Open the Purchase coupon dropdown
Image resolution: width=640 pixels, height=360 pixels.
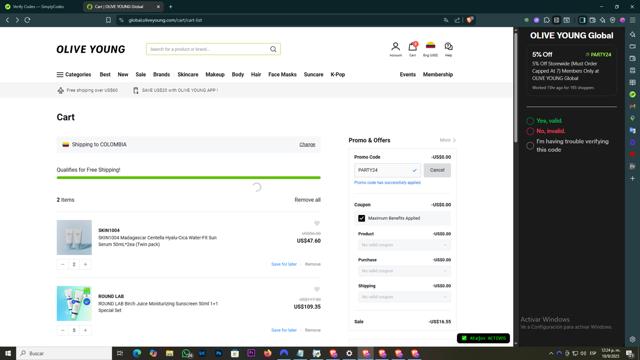point(404,271)
